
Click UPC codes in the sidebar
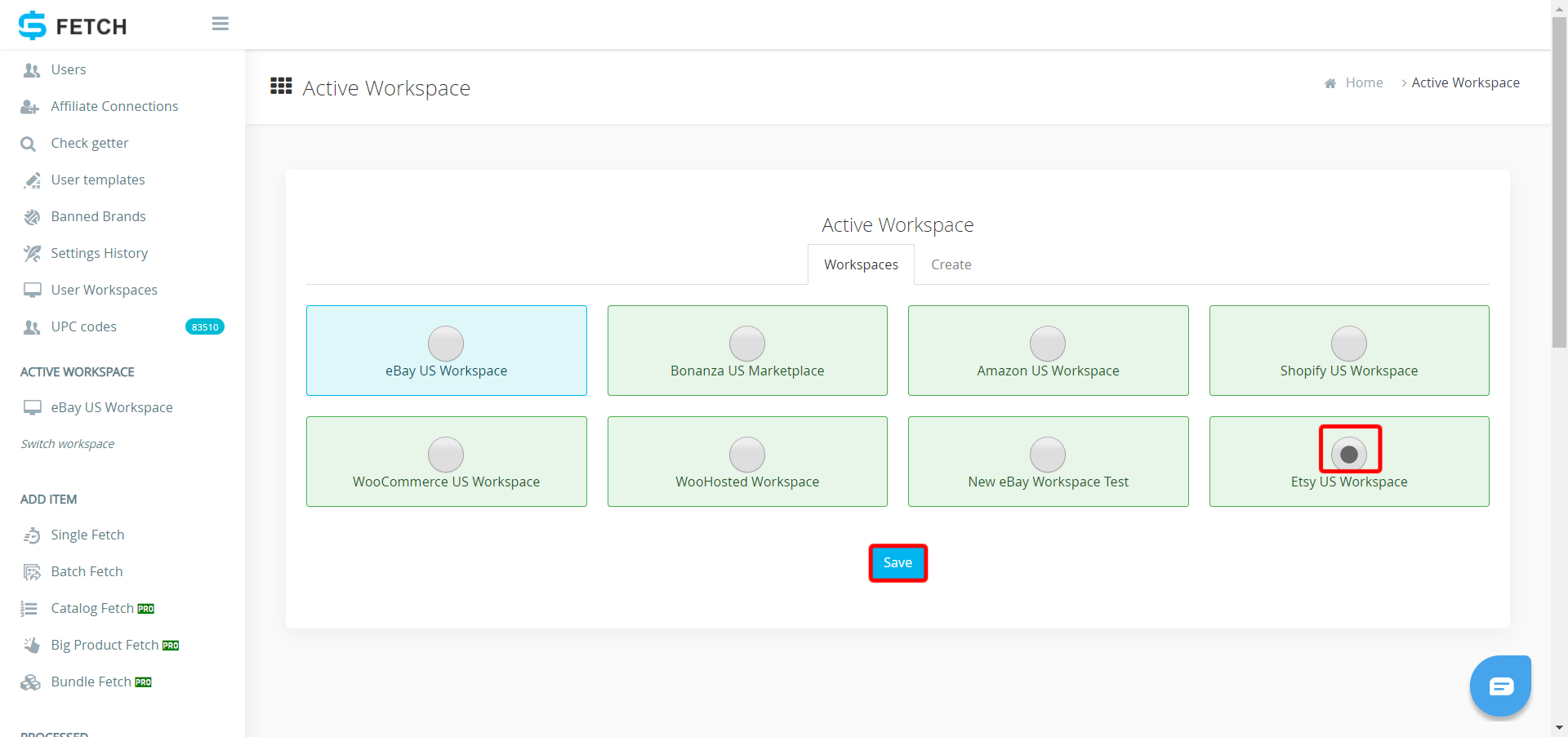pyautogui.click(x=84, y=326)
